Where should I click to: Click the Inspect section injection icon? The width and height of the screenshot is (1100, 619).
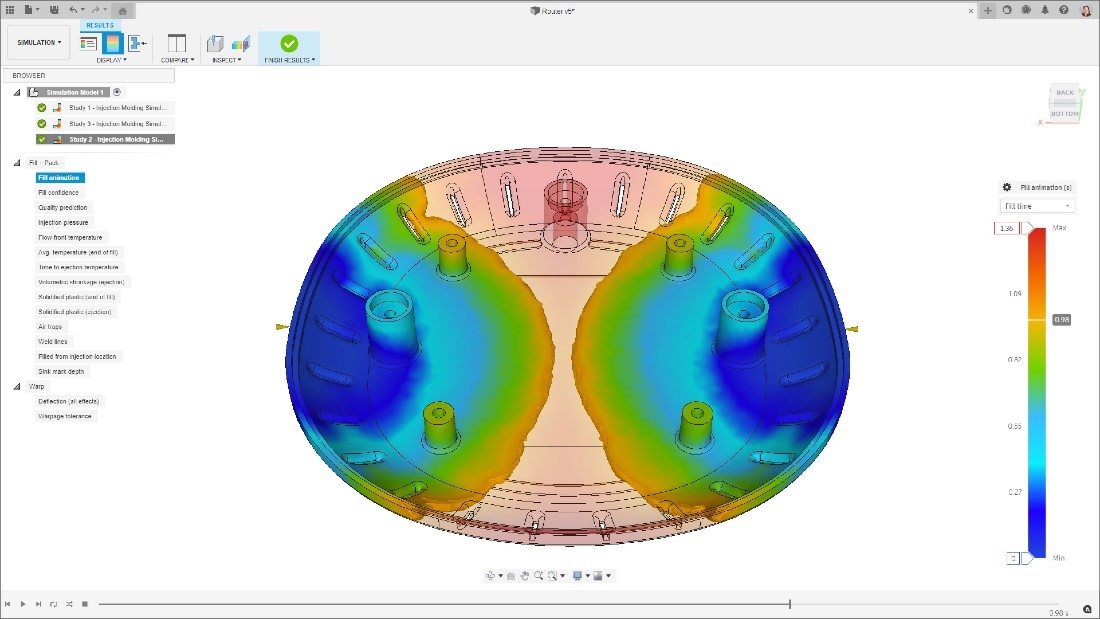pos(215,42)
